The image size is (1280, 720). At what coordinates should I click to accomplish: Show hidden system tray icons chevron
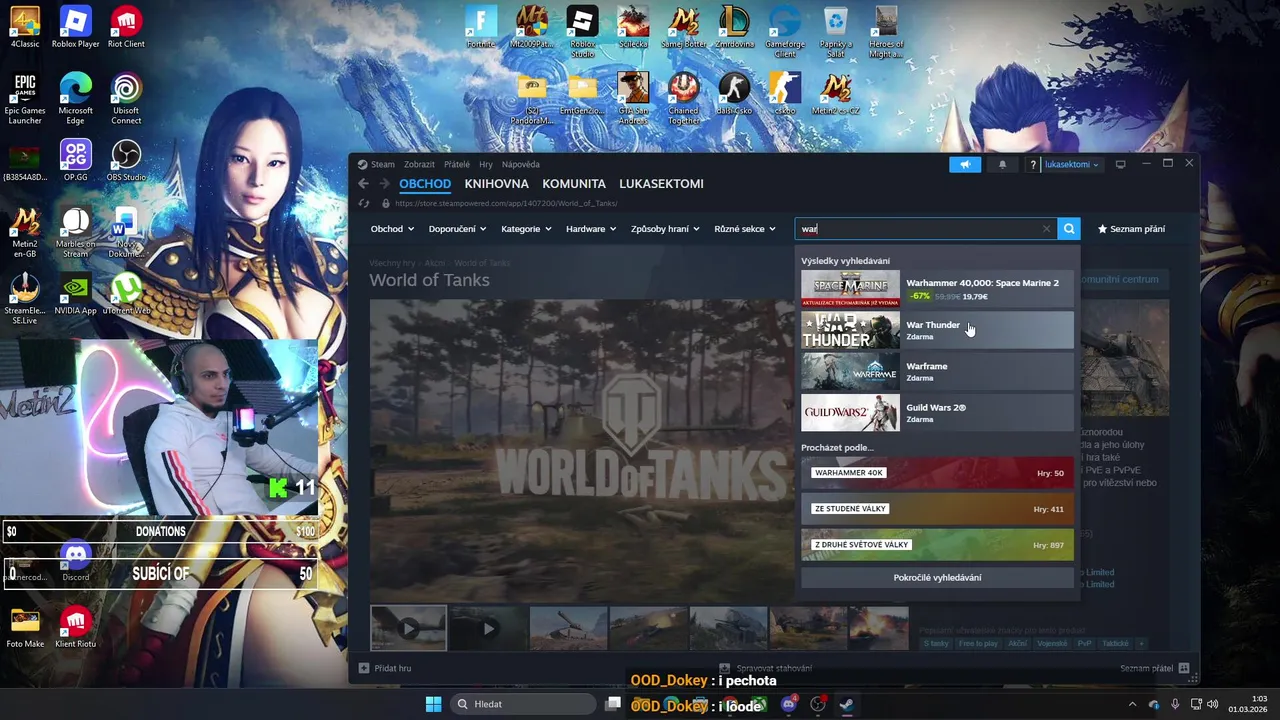(1132, 704)
